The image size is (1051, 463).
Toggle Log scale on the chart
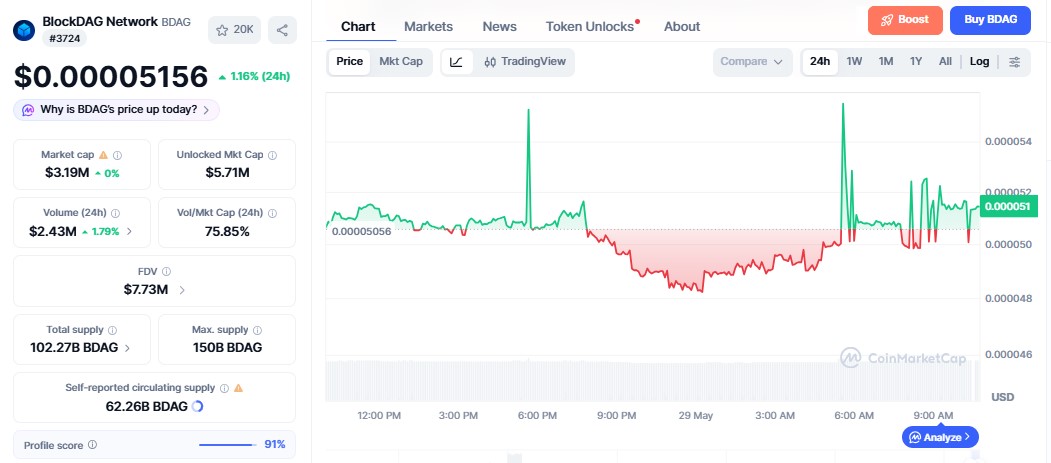coord(979,62)
